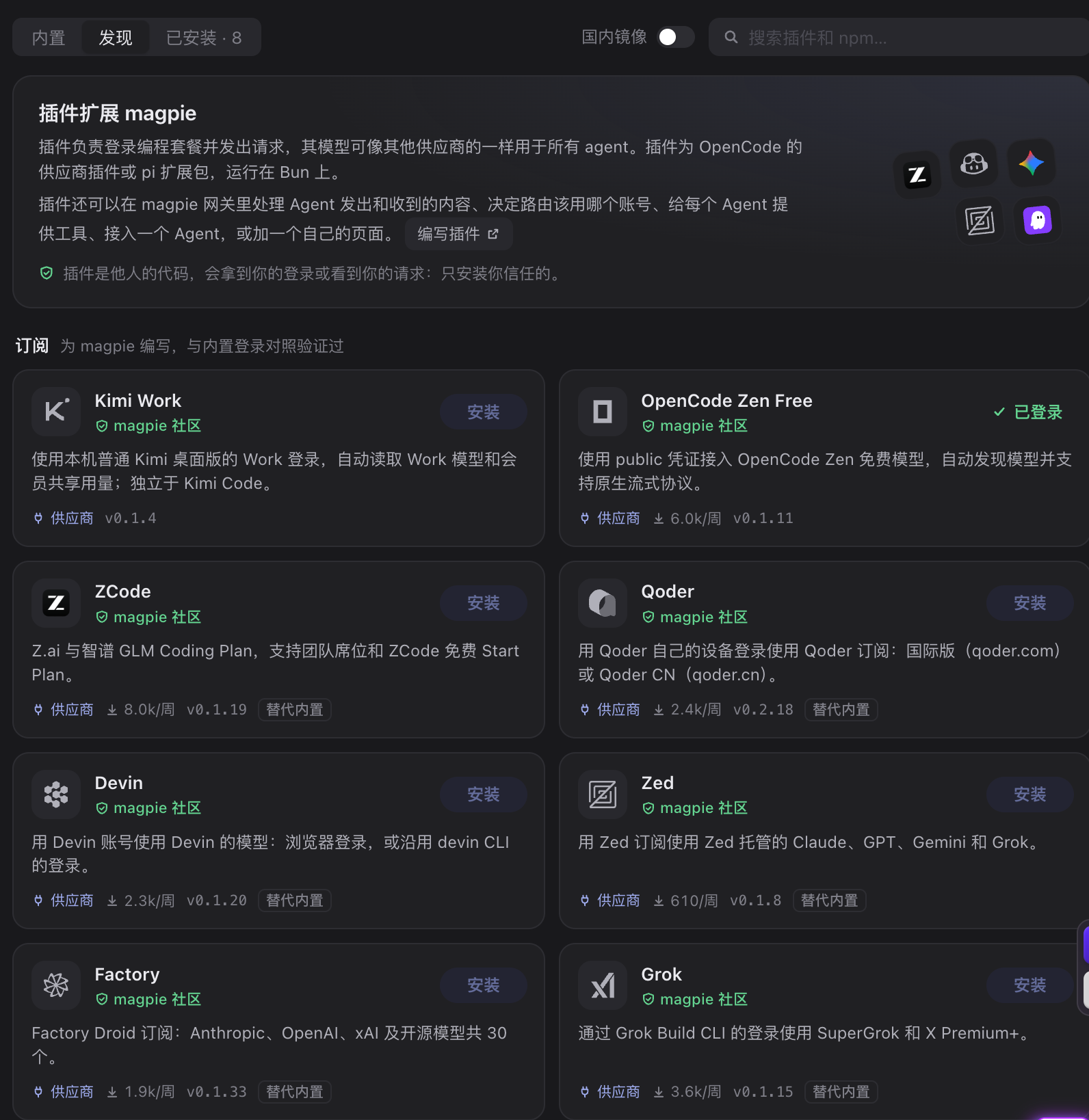This screenshot has width=1089, height=1120.
Task: Open the 已安装 · 8 tab
Action: [x=204, y=38]
